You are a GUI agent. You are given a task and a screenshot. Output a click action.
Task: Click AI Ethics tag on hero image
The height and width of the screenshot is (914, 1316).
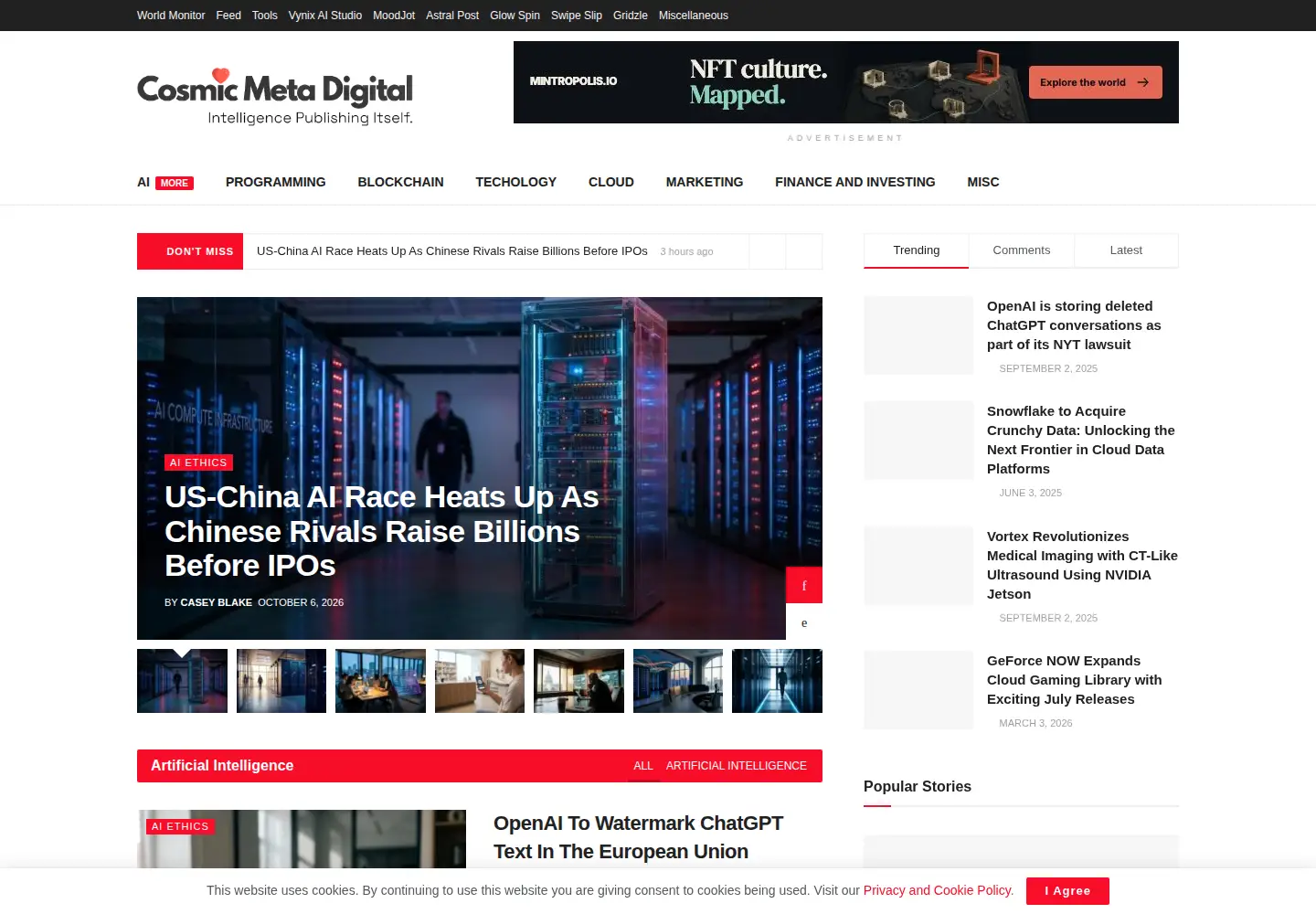(198, 462)
